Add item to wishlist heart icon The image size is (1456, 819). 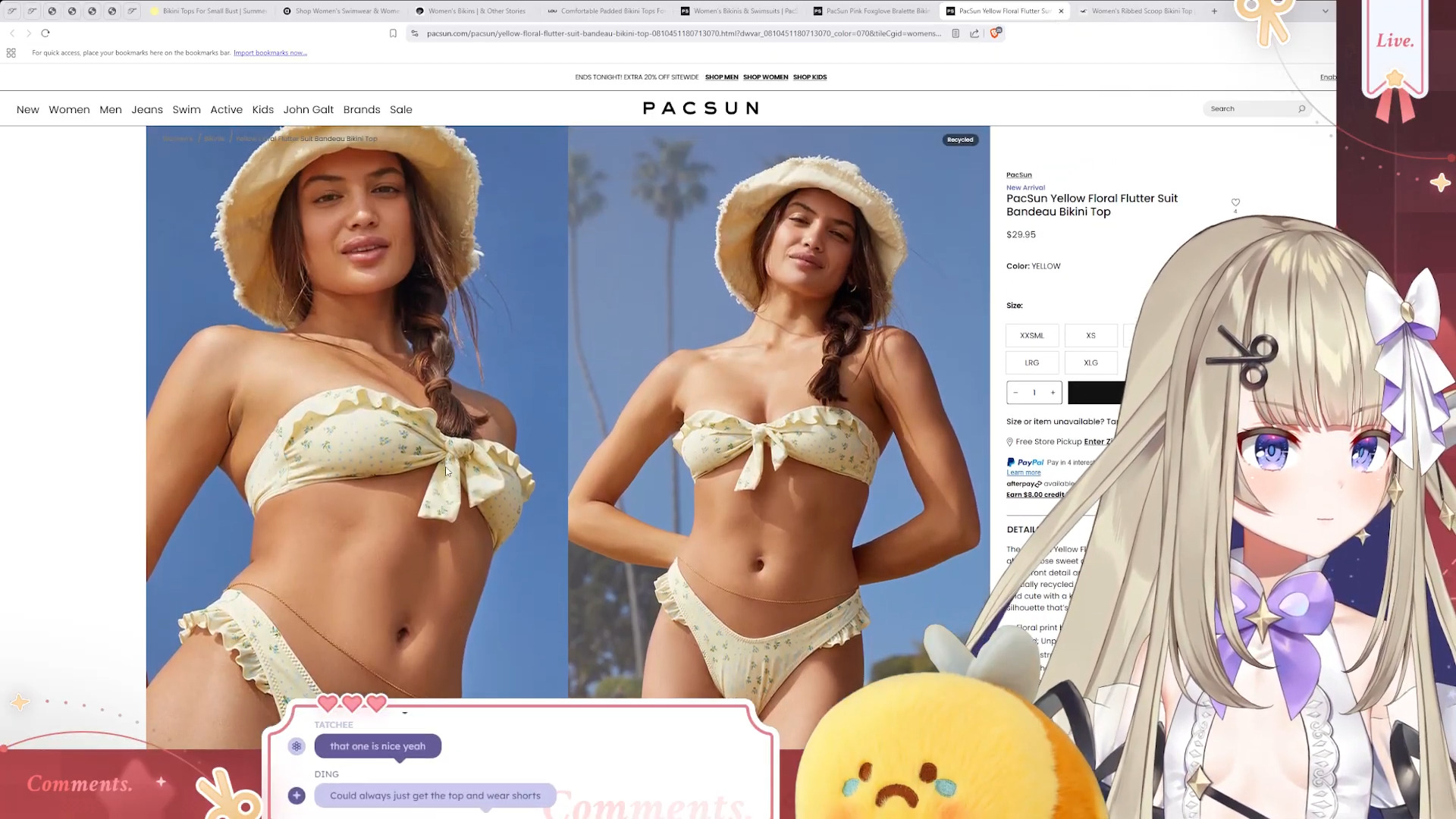pos(1235,202)
